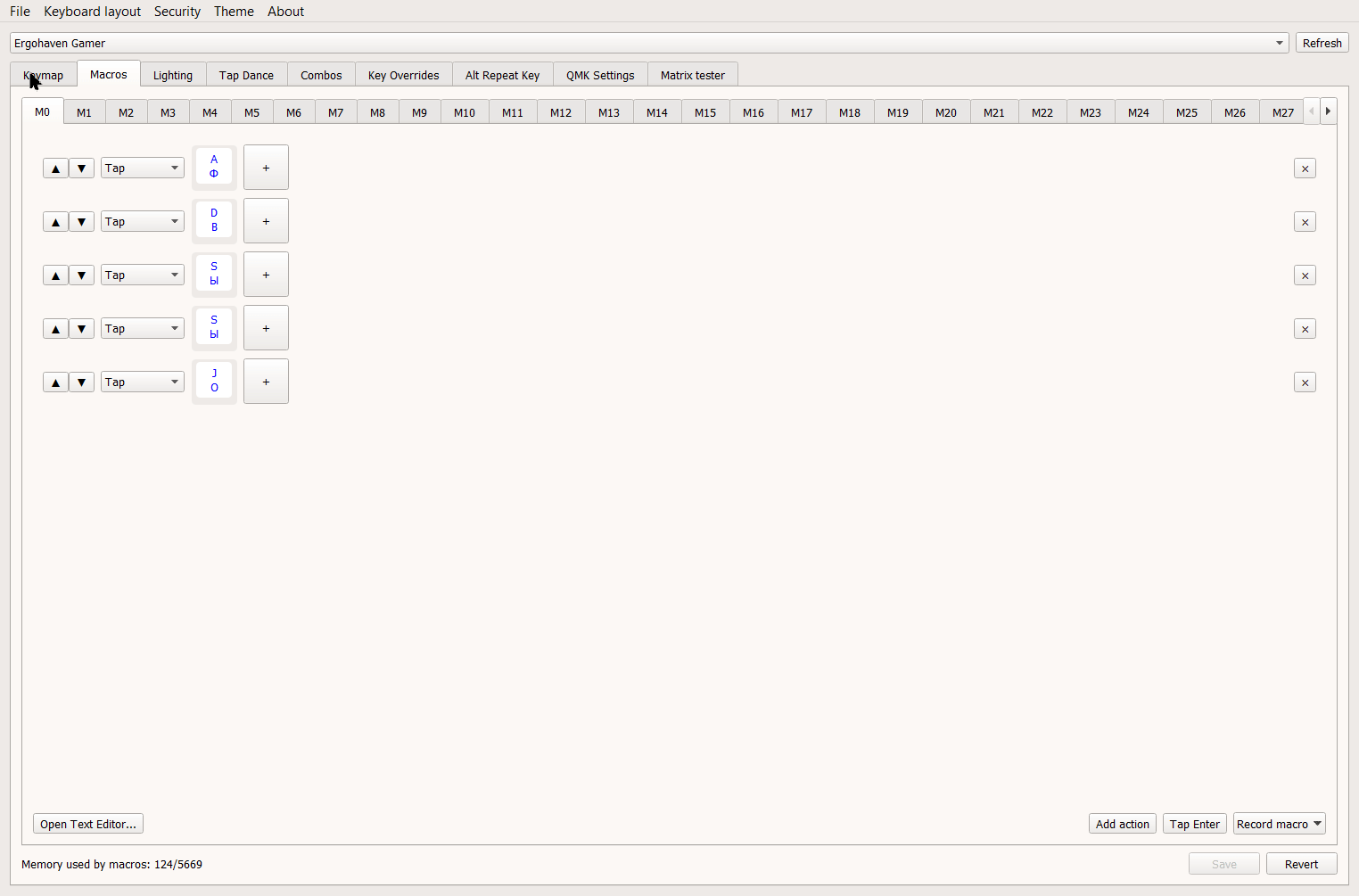Move the D key action up
The height and width of the screenshot is (896, 1359).
55,222
